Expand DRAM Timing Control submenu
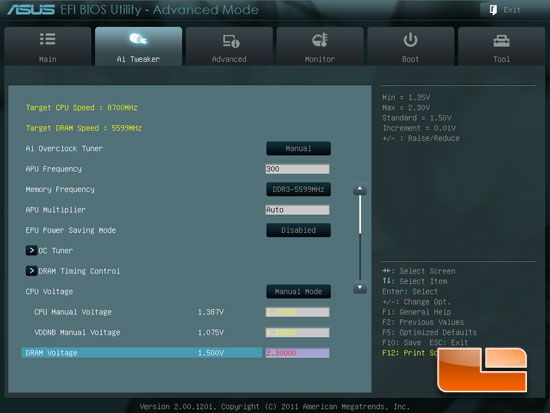 [73, 271]
